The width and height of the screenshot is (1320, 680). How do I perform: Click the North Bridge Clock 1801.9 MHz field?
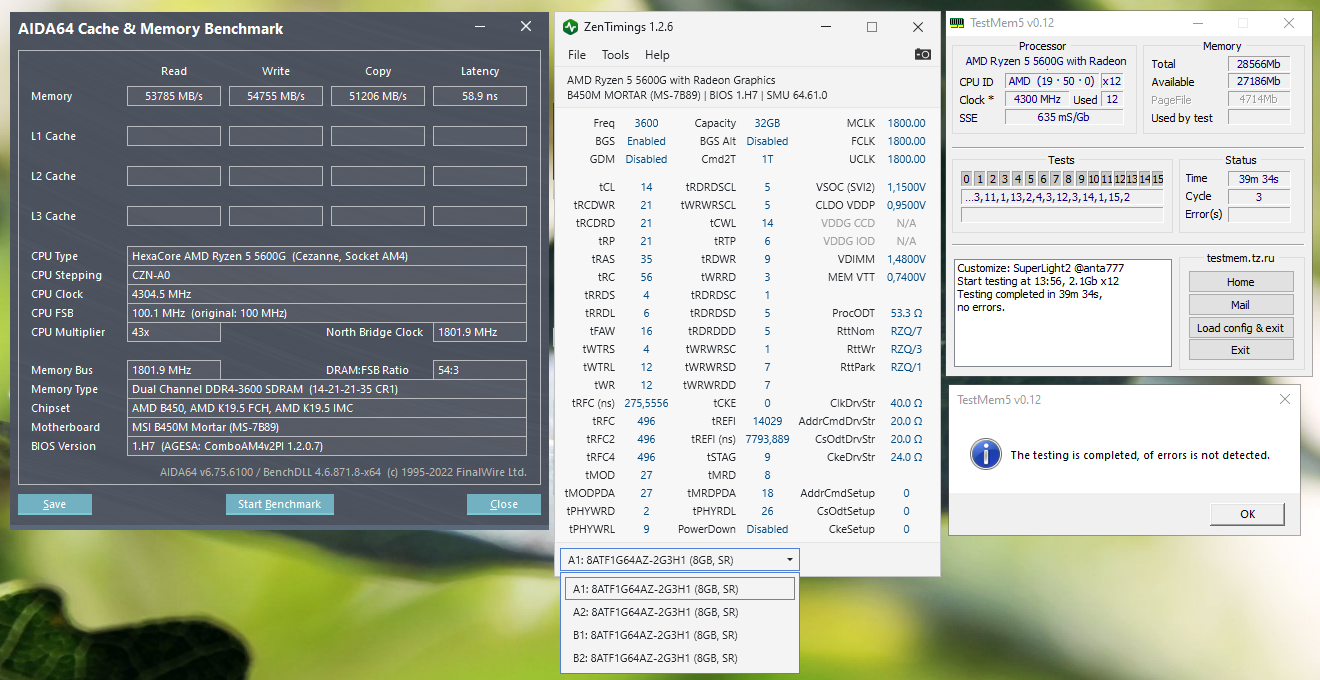pos(479,332)
